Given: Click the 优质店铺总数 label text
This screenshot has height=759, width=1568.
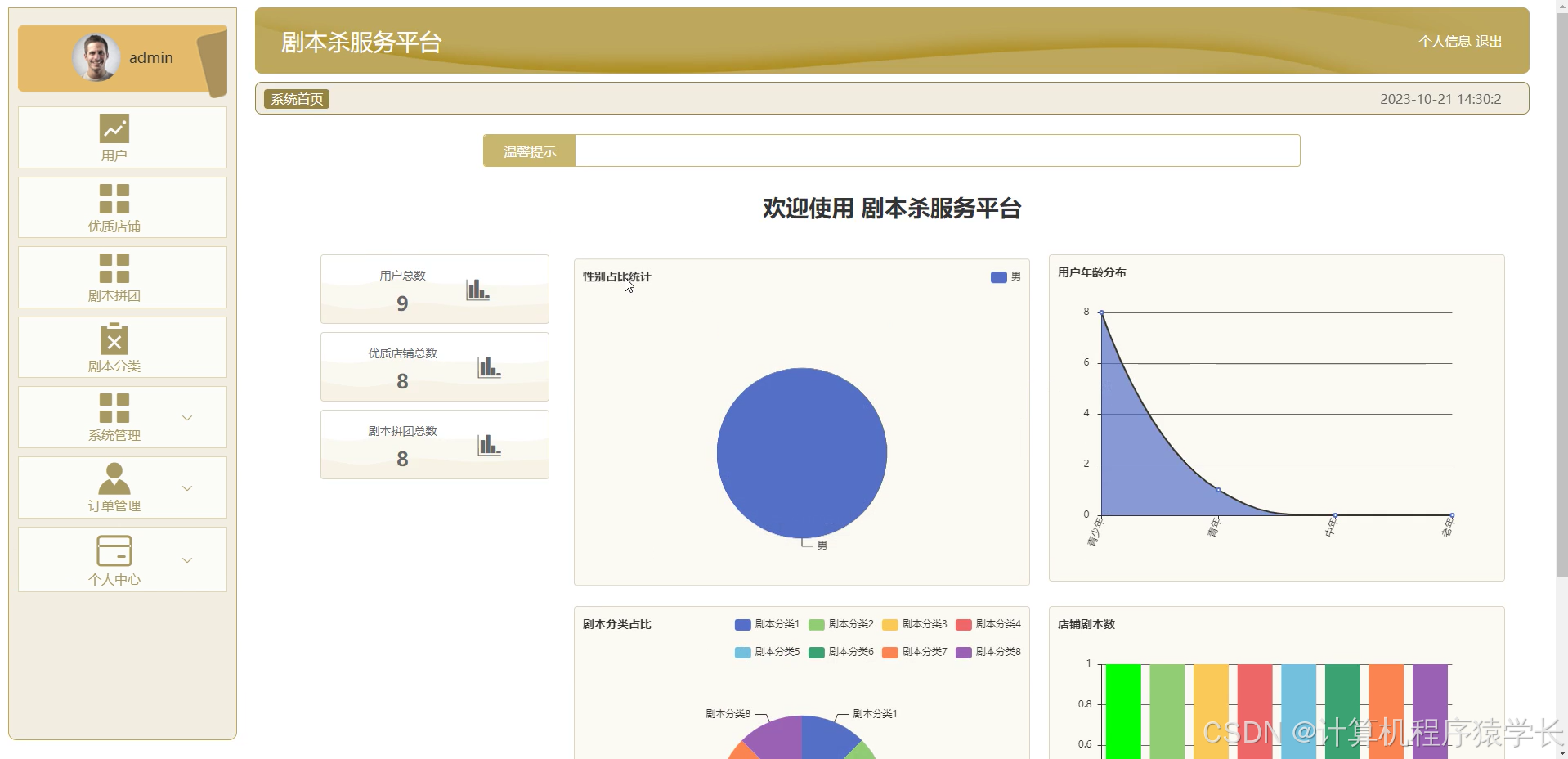Looking at the screenshot, I should coord(402,354).
